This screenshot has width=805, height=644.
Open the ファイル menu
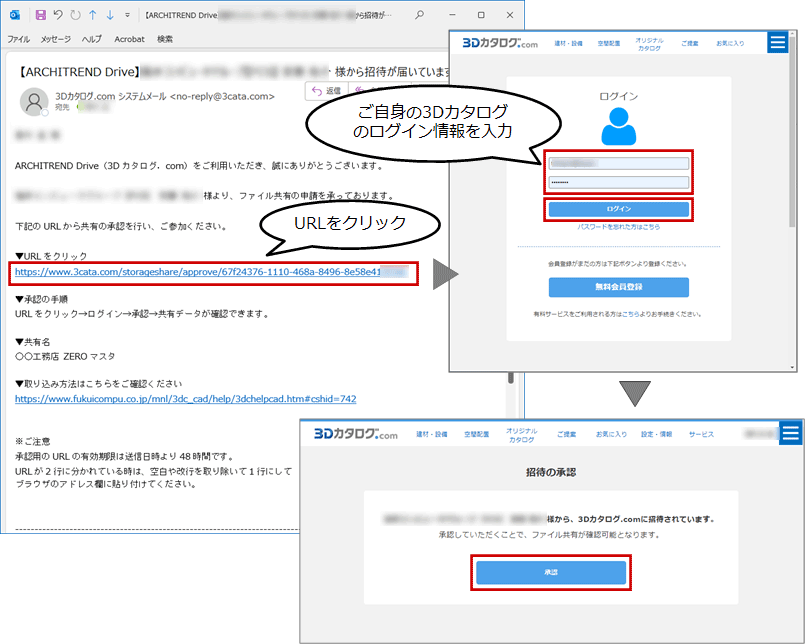coord(18,39)
